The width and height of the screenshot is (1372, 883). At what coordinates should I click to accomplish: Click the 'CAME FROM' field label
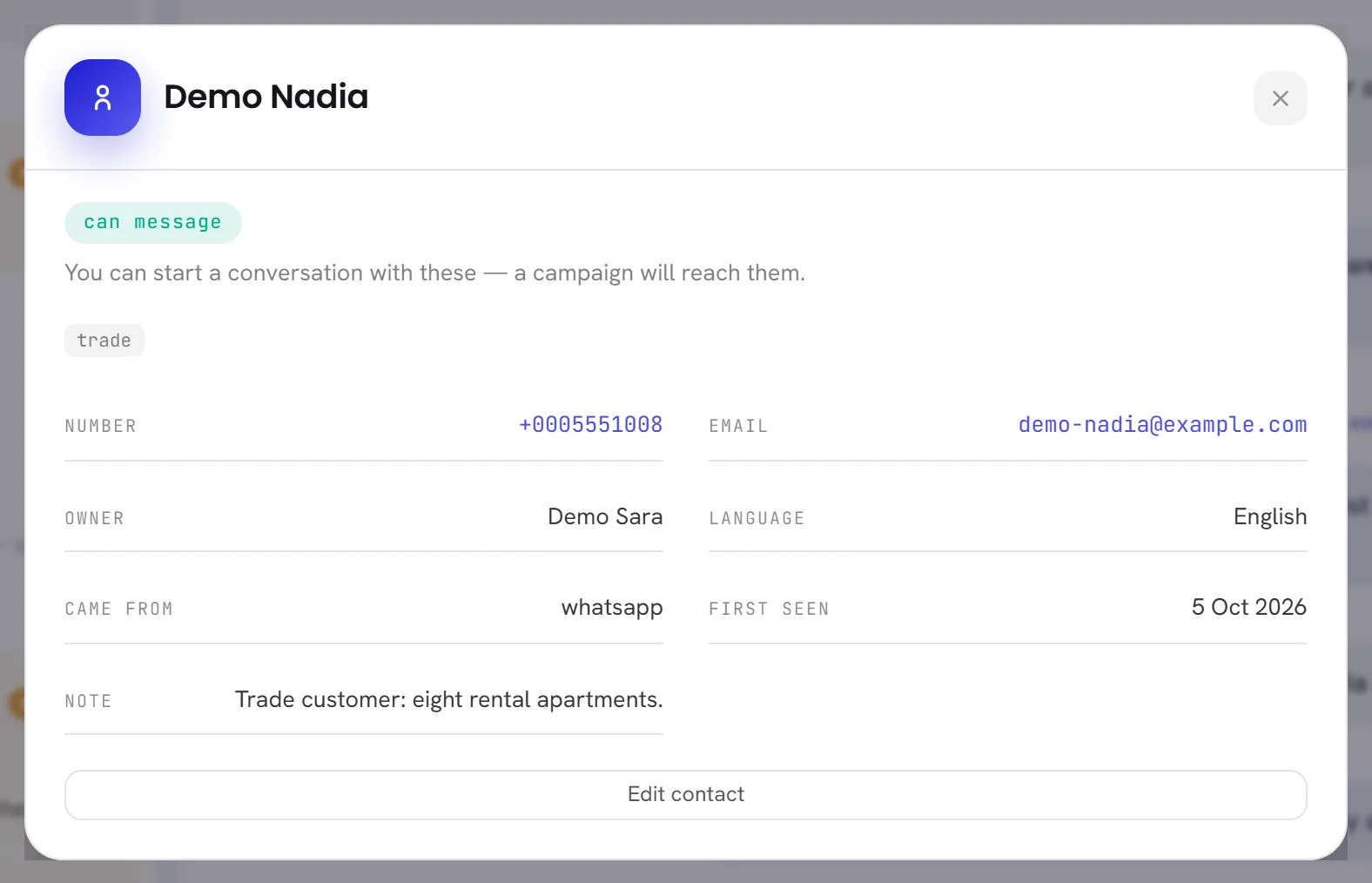(119, 609)
